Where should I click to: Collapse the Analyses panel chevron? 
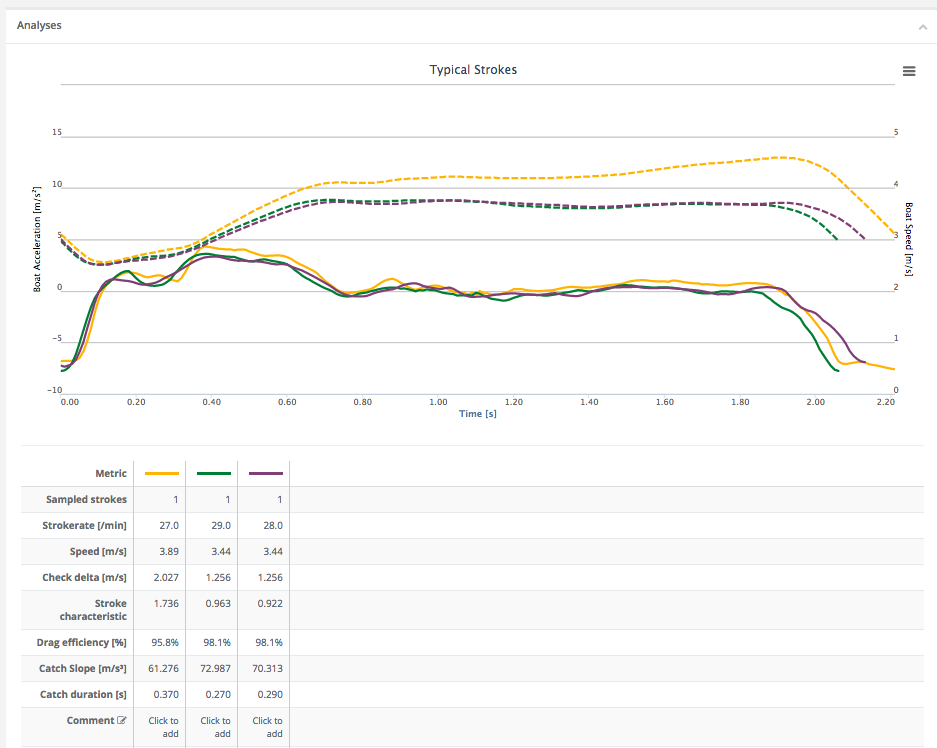[922, 27]
